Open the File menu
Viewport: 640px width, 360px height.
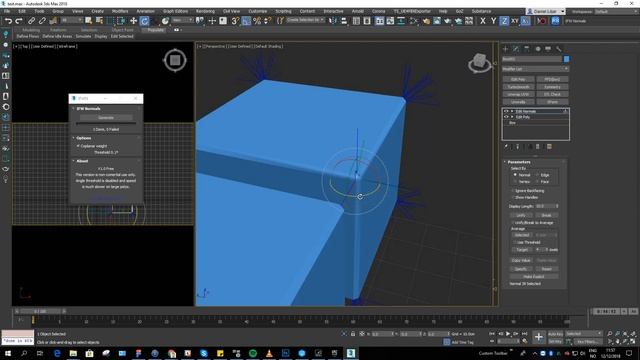coord(7,11)
